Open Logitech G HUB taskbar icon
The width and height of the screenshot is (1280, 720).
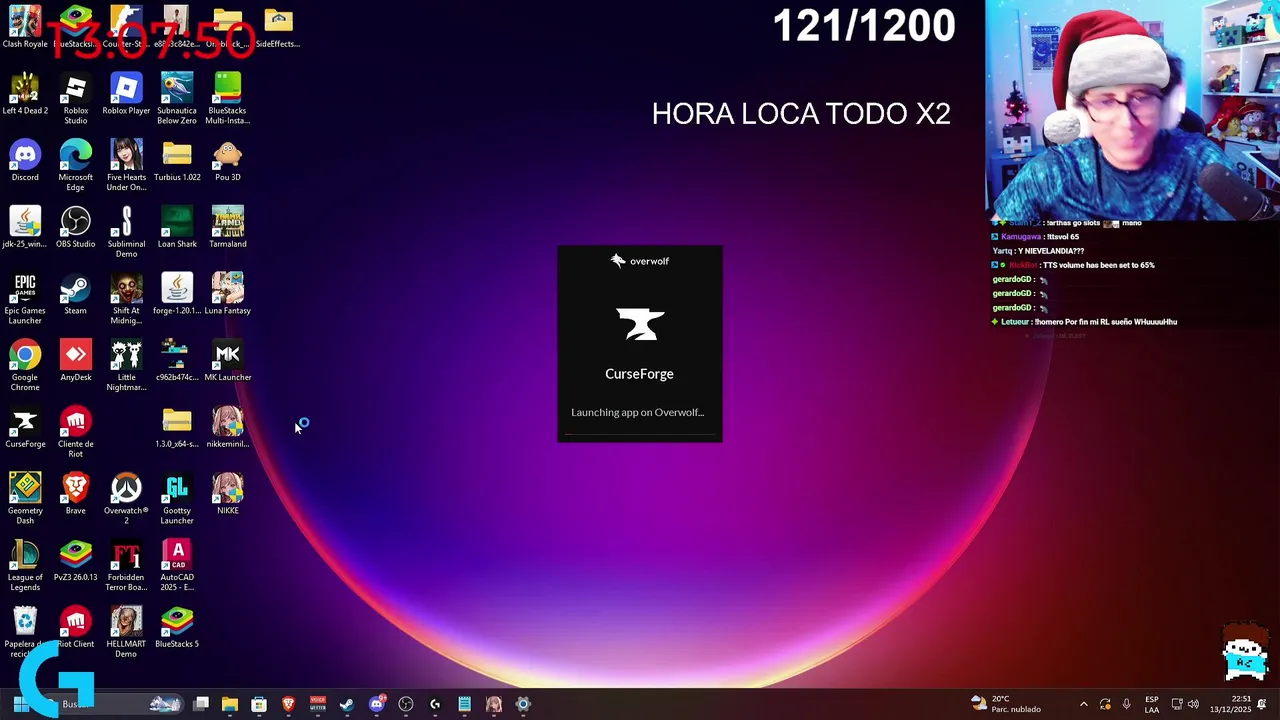pos(435,704)
